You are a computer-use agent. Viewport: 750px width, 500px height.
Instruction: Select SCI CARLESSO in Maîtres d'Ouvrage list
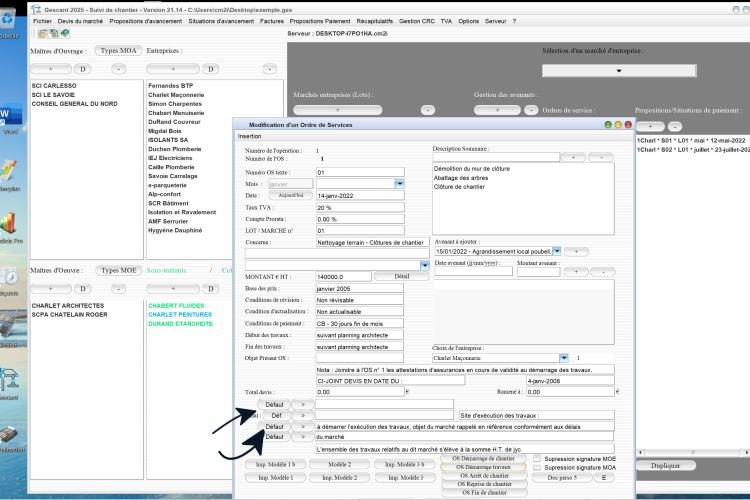(x=54, y=86)
